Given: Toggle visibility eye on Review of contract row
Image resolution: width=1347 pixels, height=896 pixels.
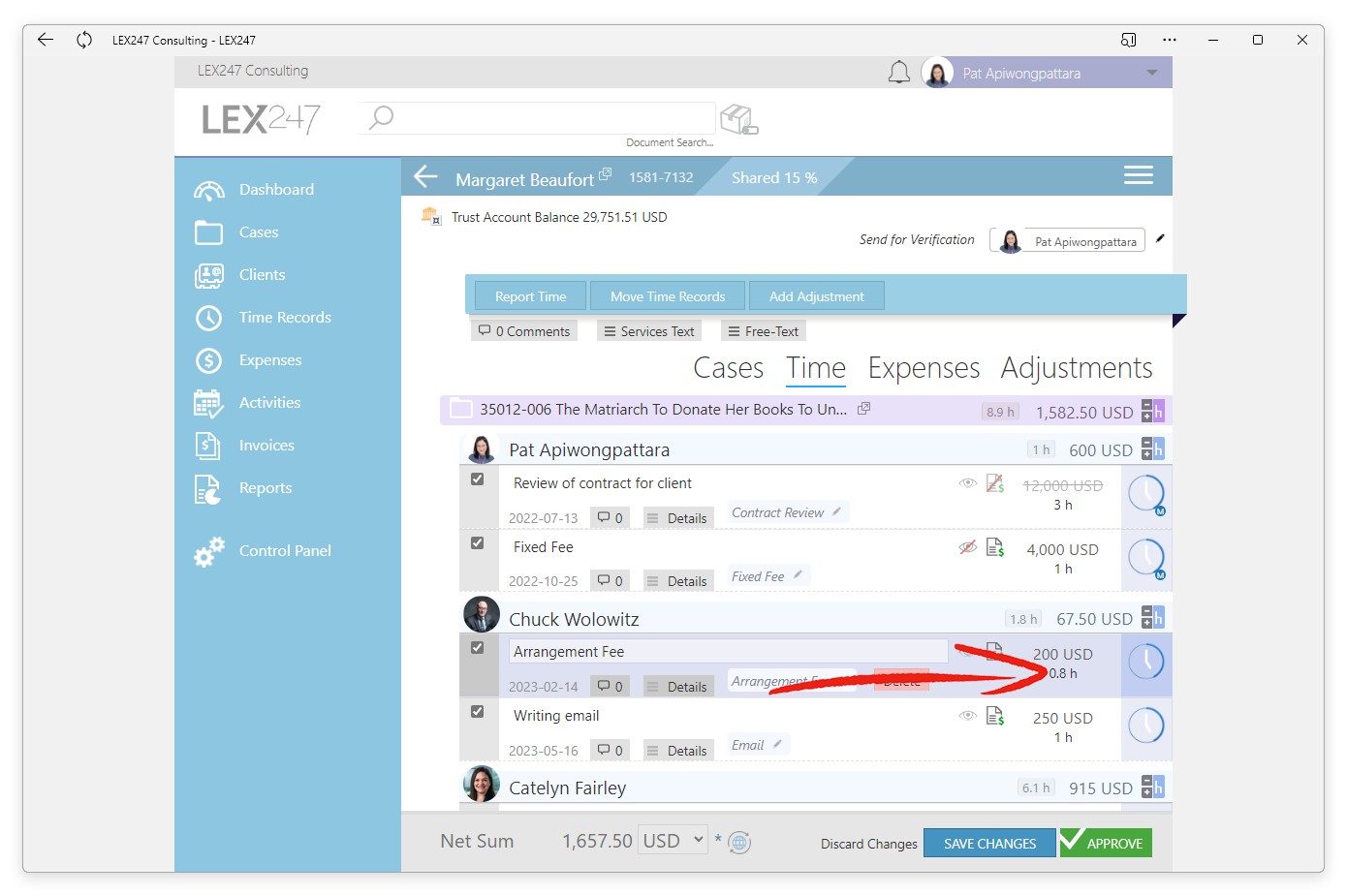Looking at the screenshot, I should [967, 483].
